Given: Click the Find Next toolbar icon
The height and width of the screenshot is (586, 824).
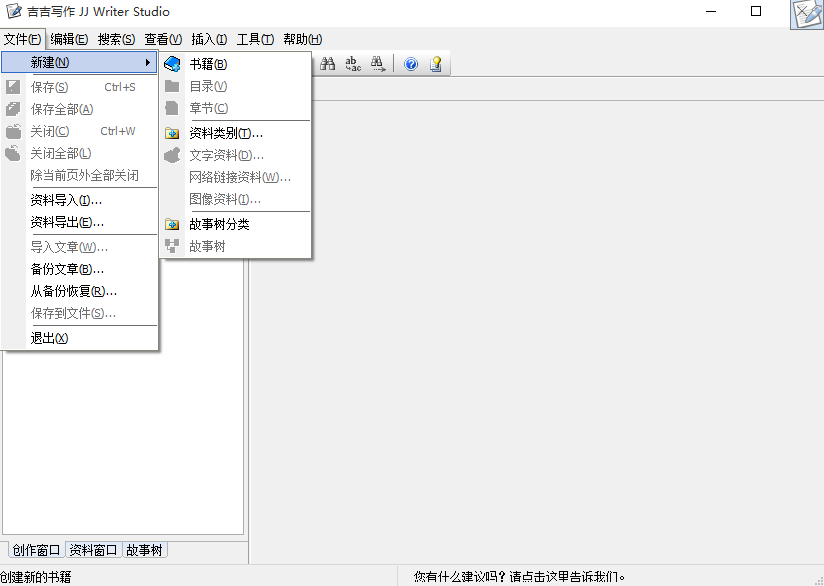Looking at the screenshot, I should 377,63.
